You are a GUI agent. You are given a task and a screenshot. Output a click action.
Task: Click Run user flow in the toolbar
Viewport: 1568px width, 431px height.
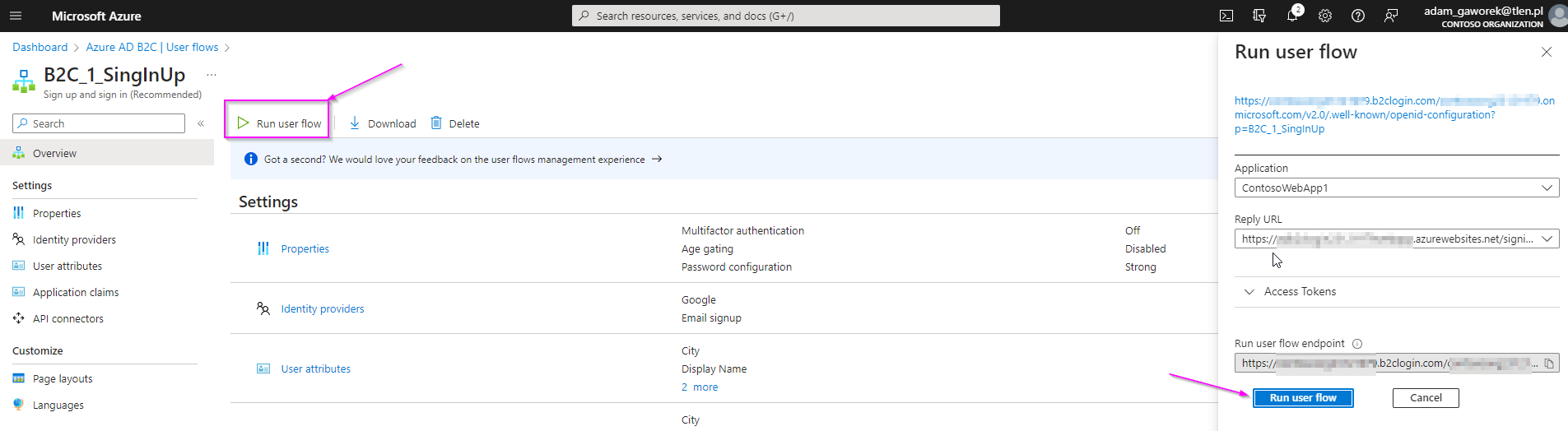[279, 123]
